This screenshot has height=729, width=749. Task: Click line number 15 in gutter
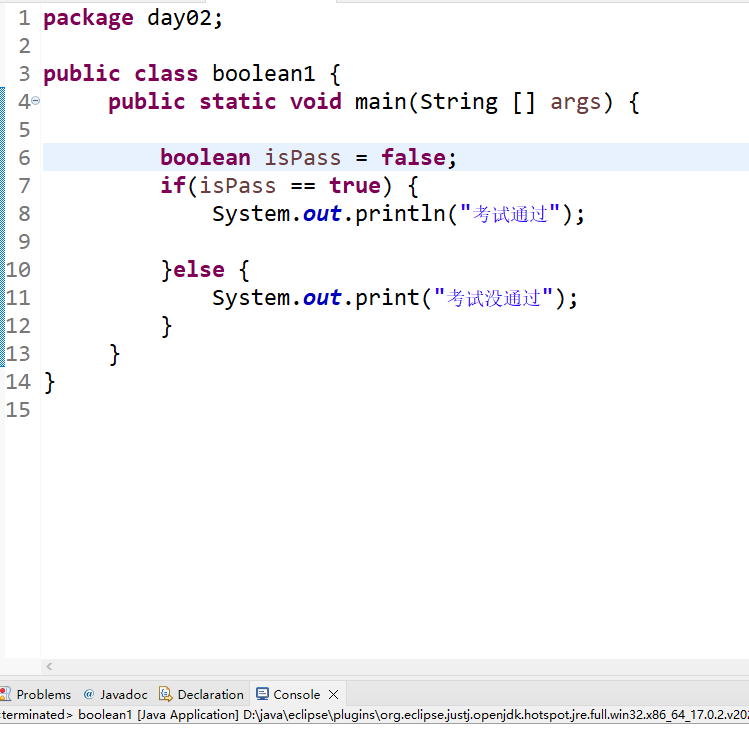point(18,410)
